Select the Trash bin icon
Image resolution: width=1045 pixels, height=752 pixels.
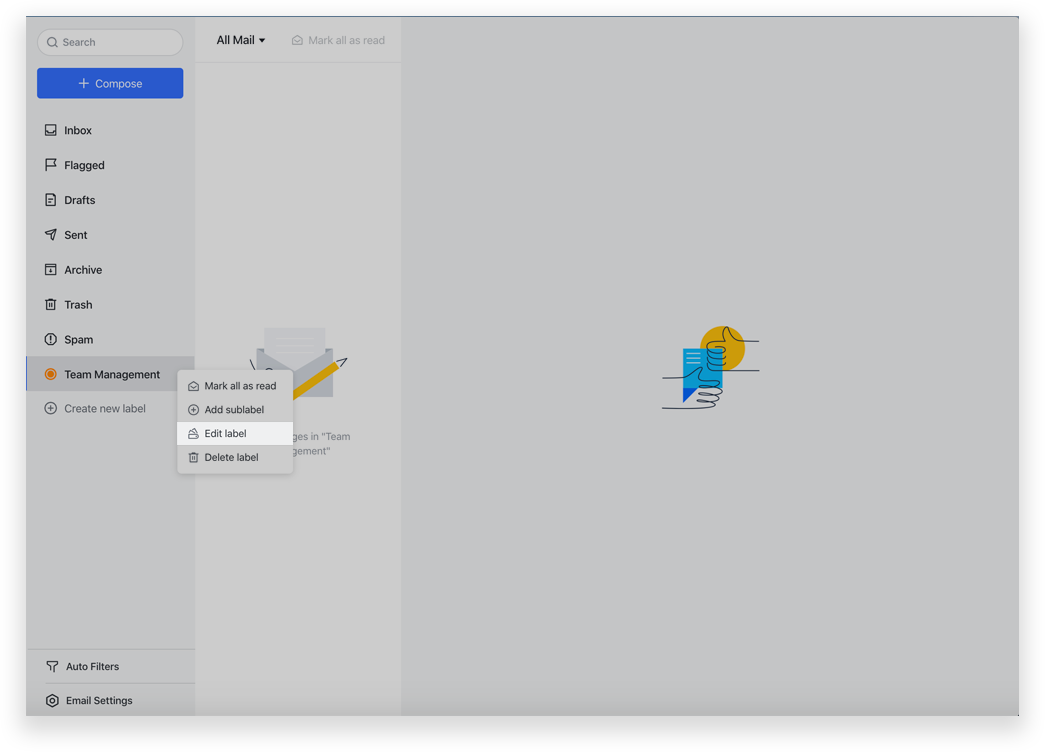(x=49, y=304)
